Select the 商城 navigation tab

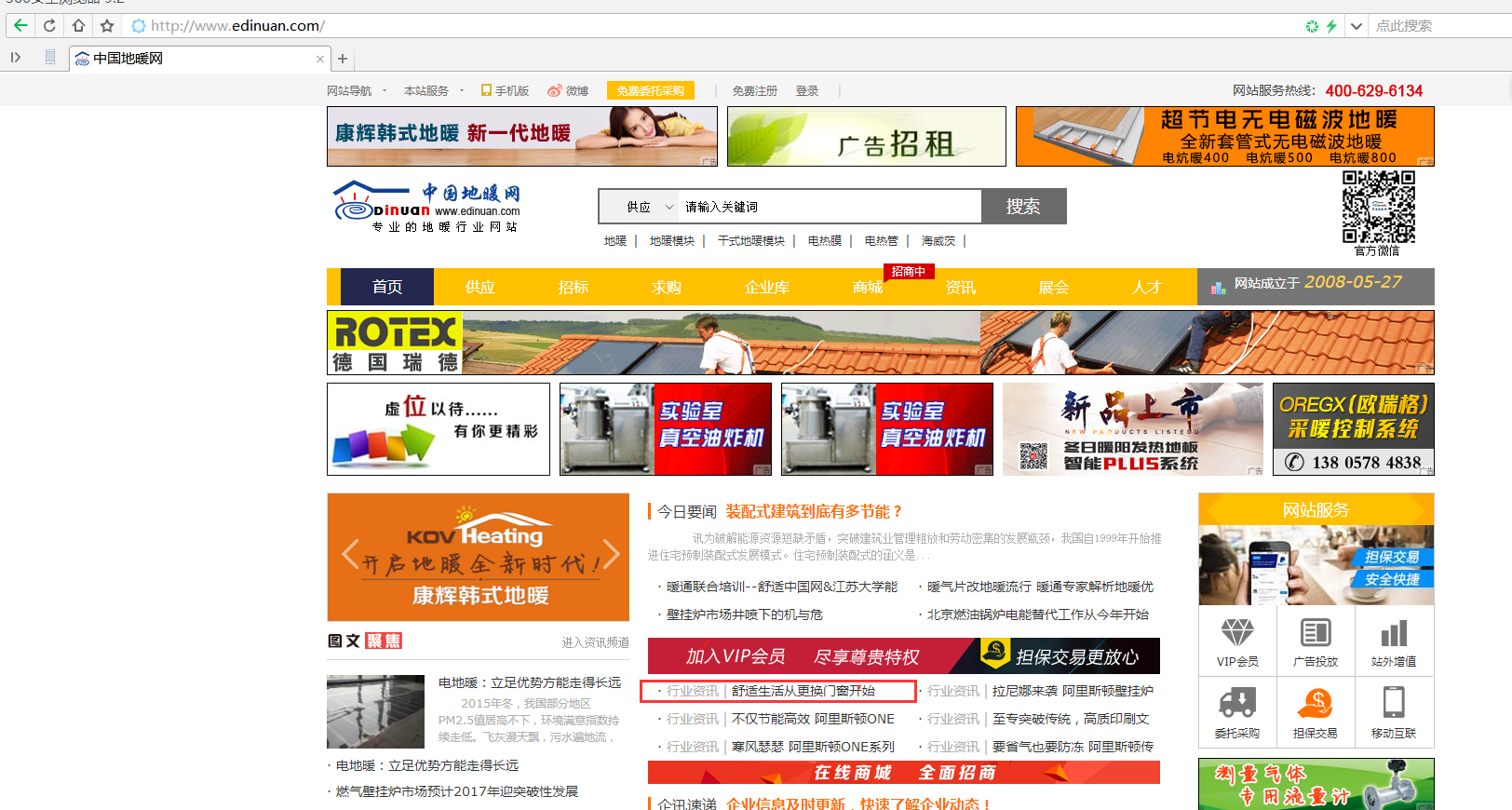pos(868,287)
